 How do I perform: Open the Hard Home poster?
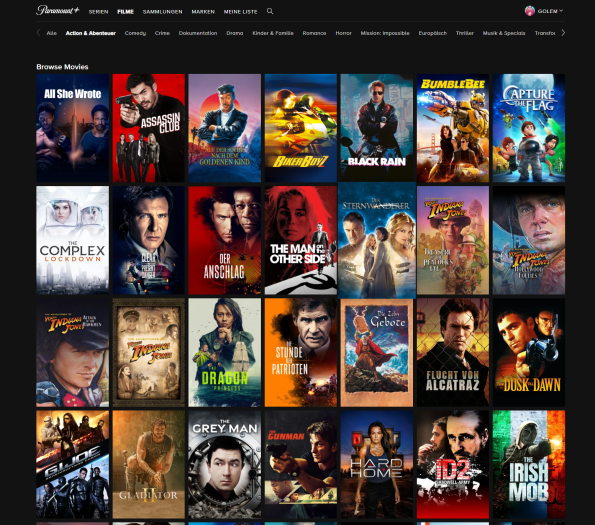[377, 464]
